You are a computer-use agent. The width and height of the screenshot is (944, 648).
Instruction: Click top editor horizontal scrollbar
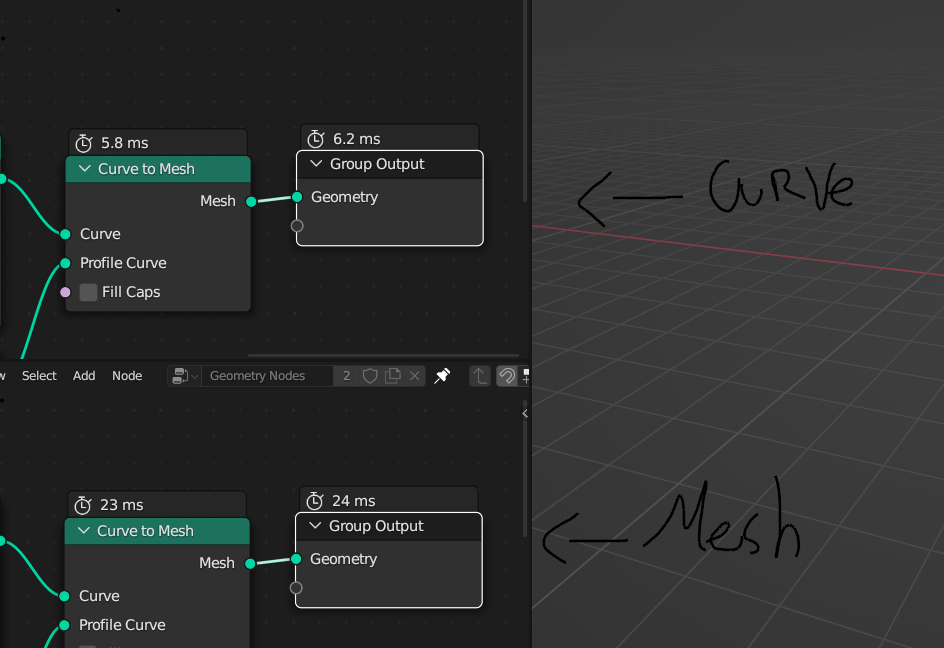pyautogui.click(x=383, y=355)
